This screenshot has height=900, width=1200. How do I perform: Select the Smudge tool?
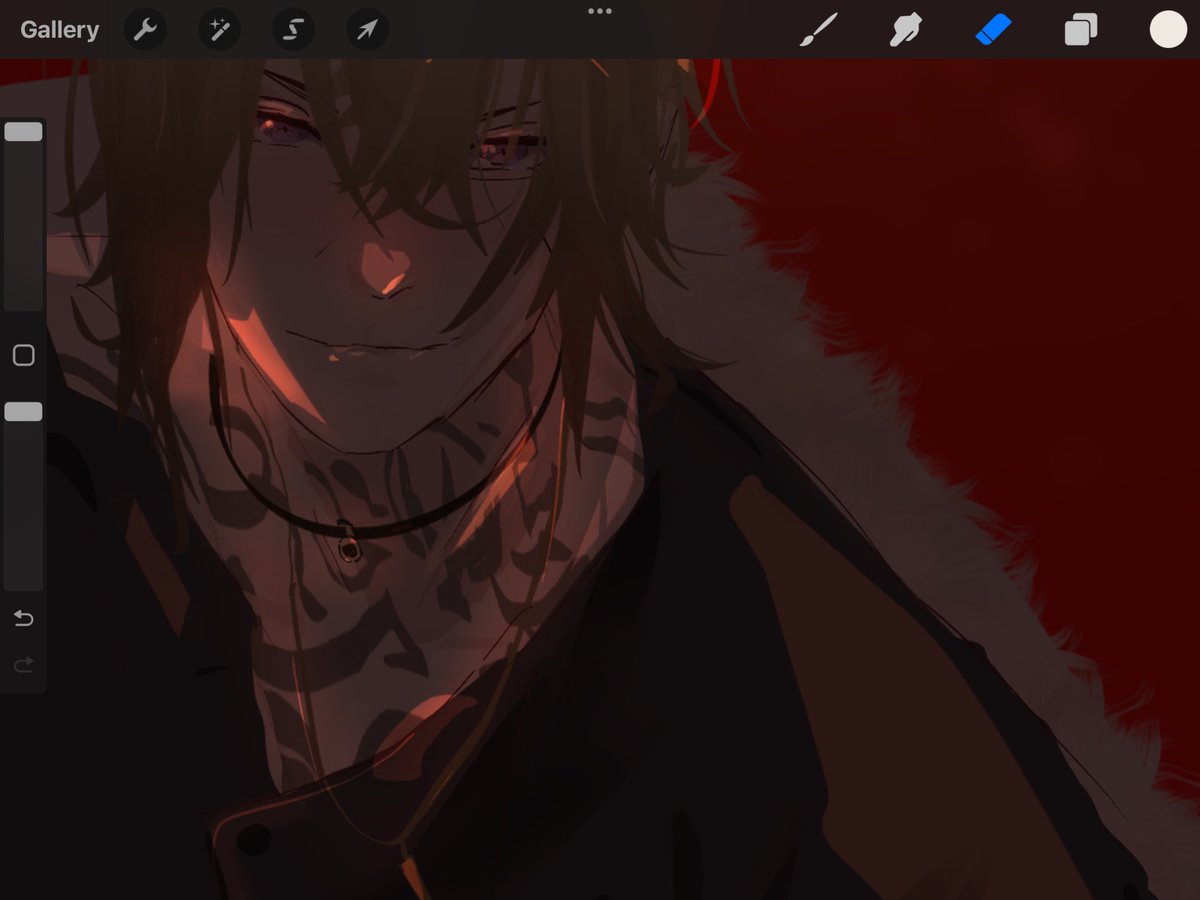click(x=905, y=30)
